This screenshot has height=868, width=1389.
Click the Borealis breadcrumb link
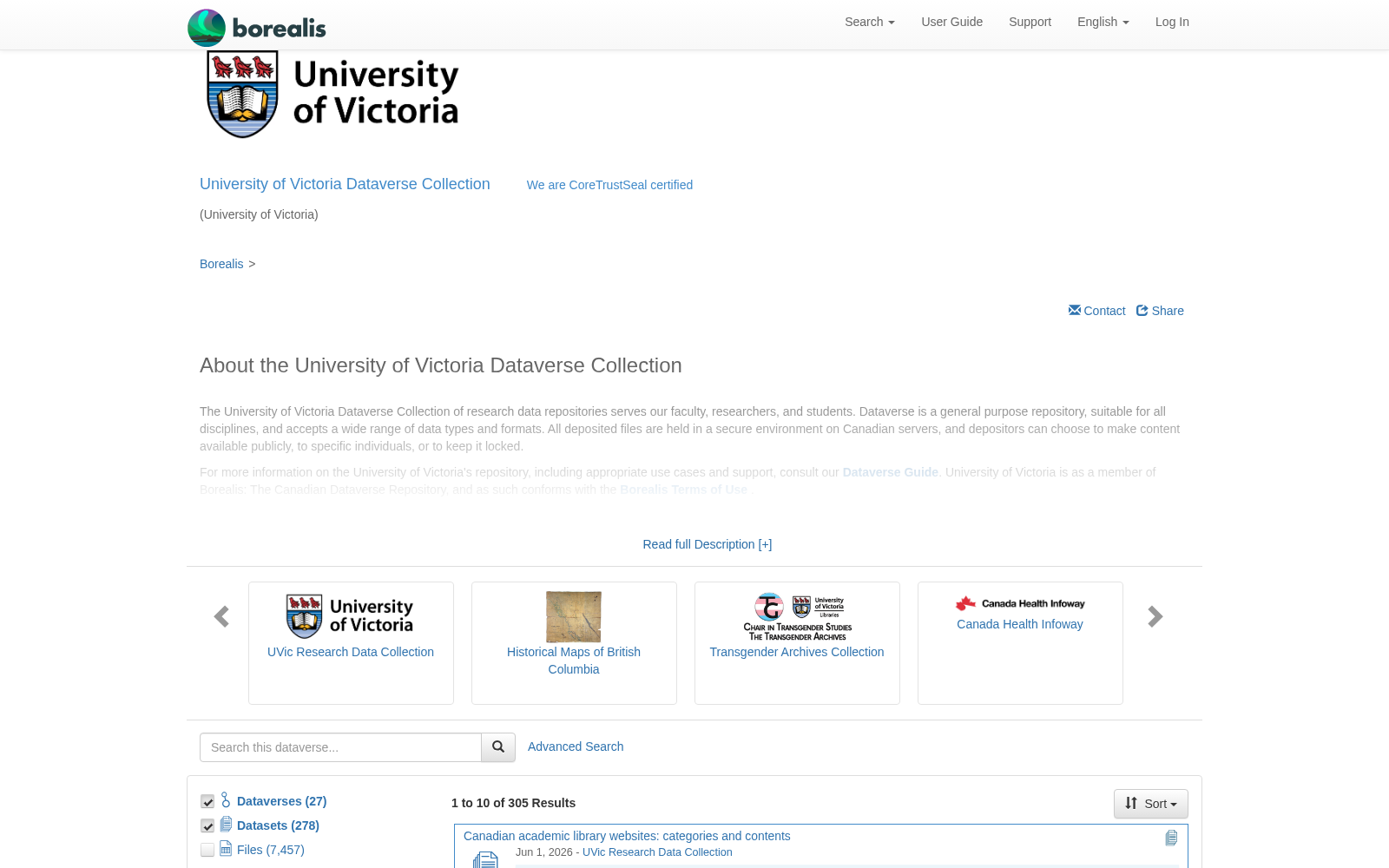pyautogui.click(x=221, y=264)
